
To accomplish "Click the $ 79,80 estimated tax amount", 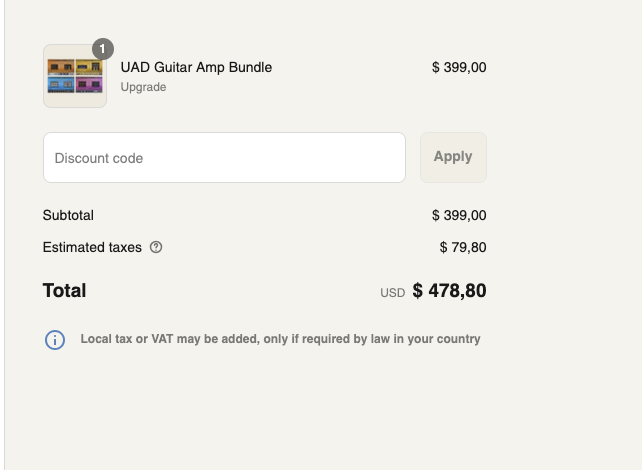I will click(463, 247).
